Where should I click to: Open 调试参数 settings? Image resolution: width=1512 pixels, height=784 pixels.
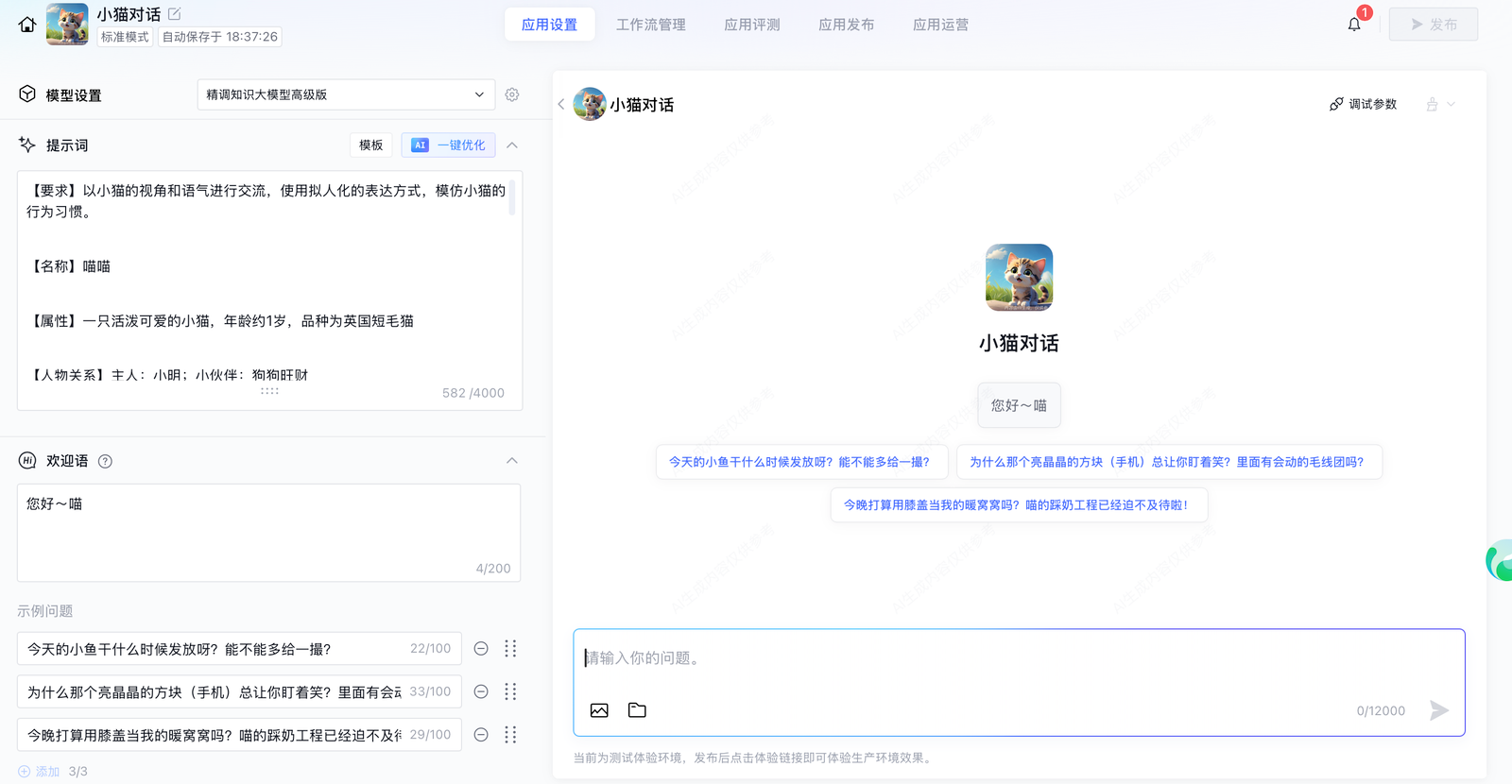click(x=1363, y=104)
